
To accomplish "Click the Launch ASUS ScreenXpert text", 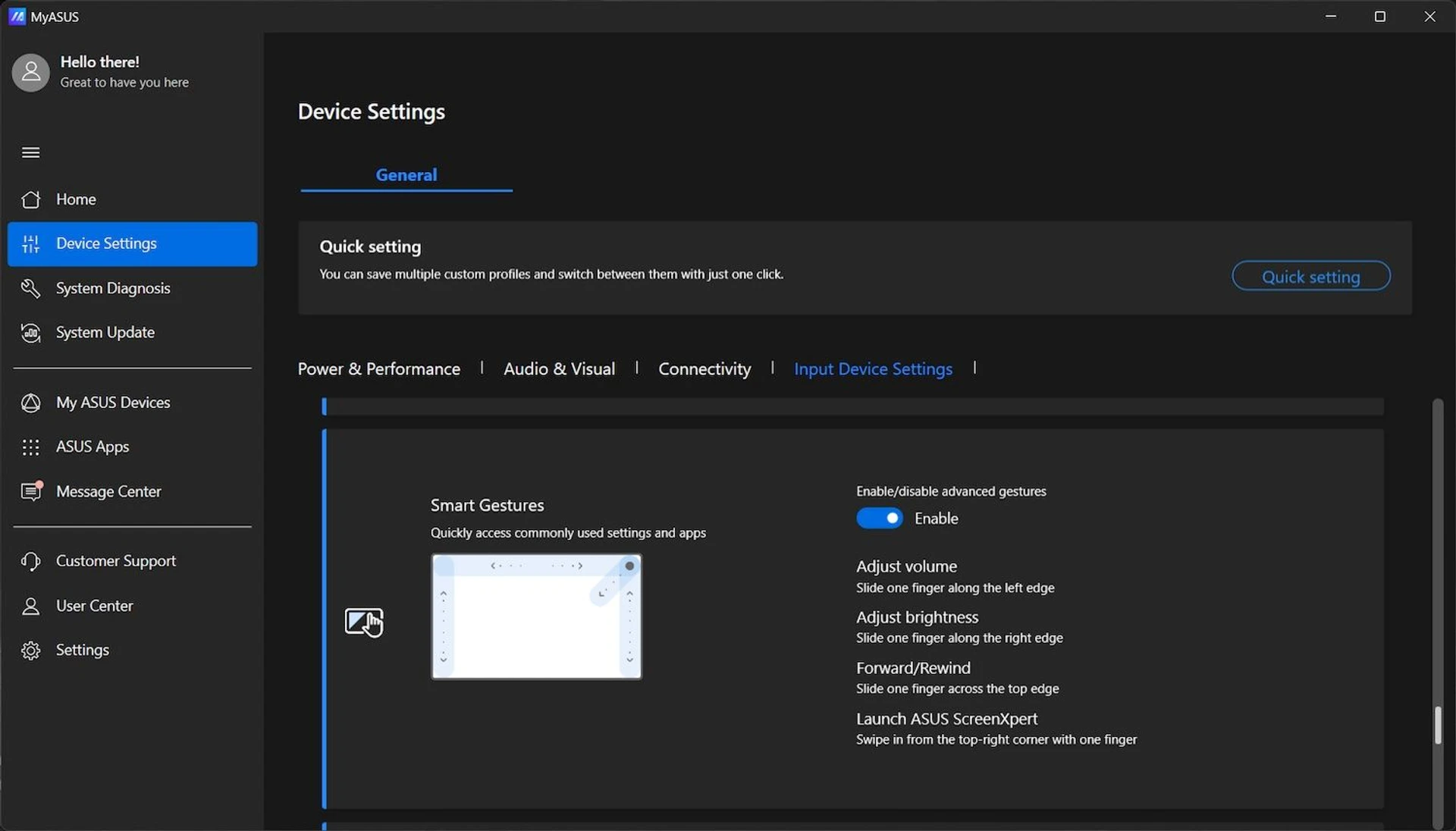I will pos(946,719).
